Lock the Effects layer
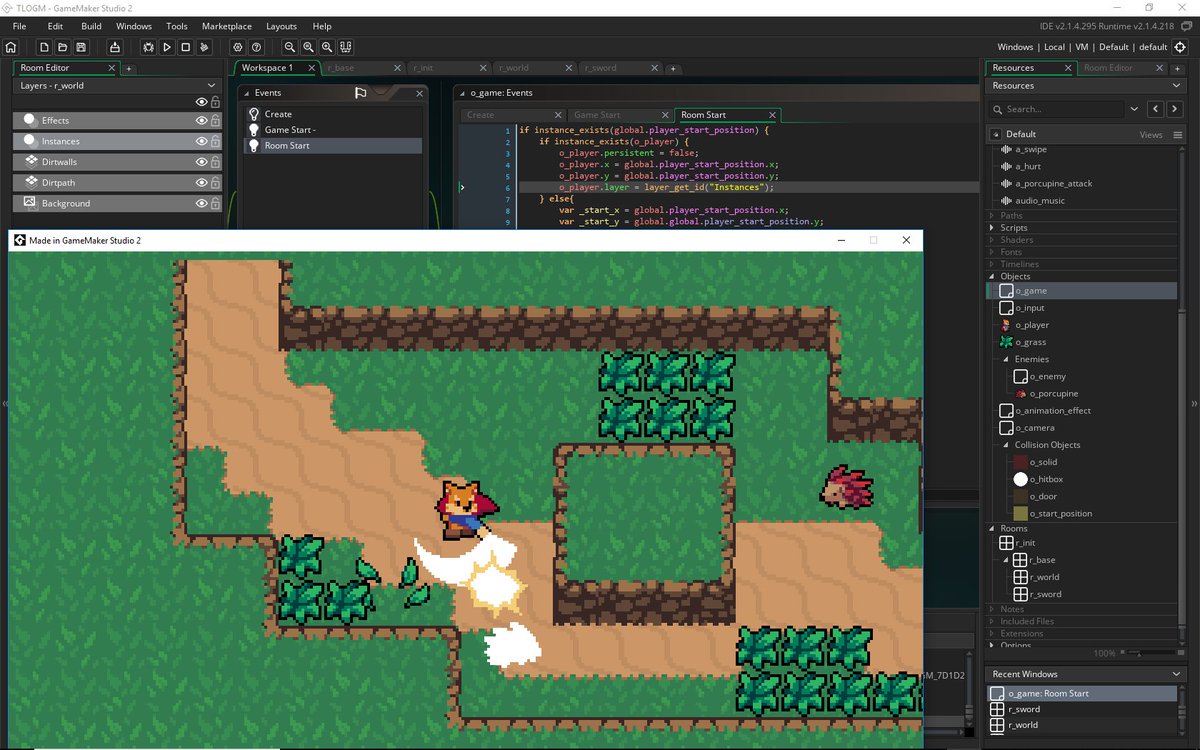This screenshot has height=750, width=1200. click(x=215, y=120)
